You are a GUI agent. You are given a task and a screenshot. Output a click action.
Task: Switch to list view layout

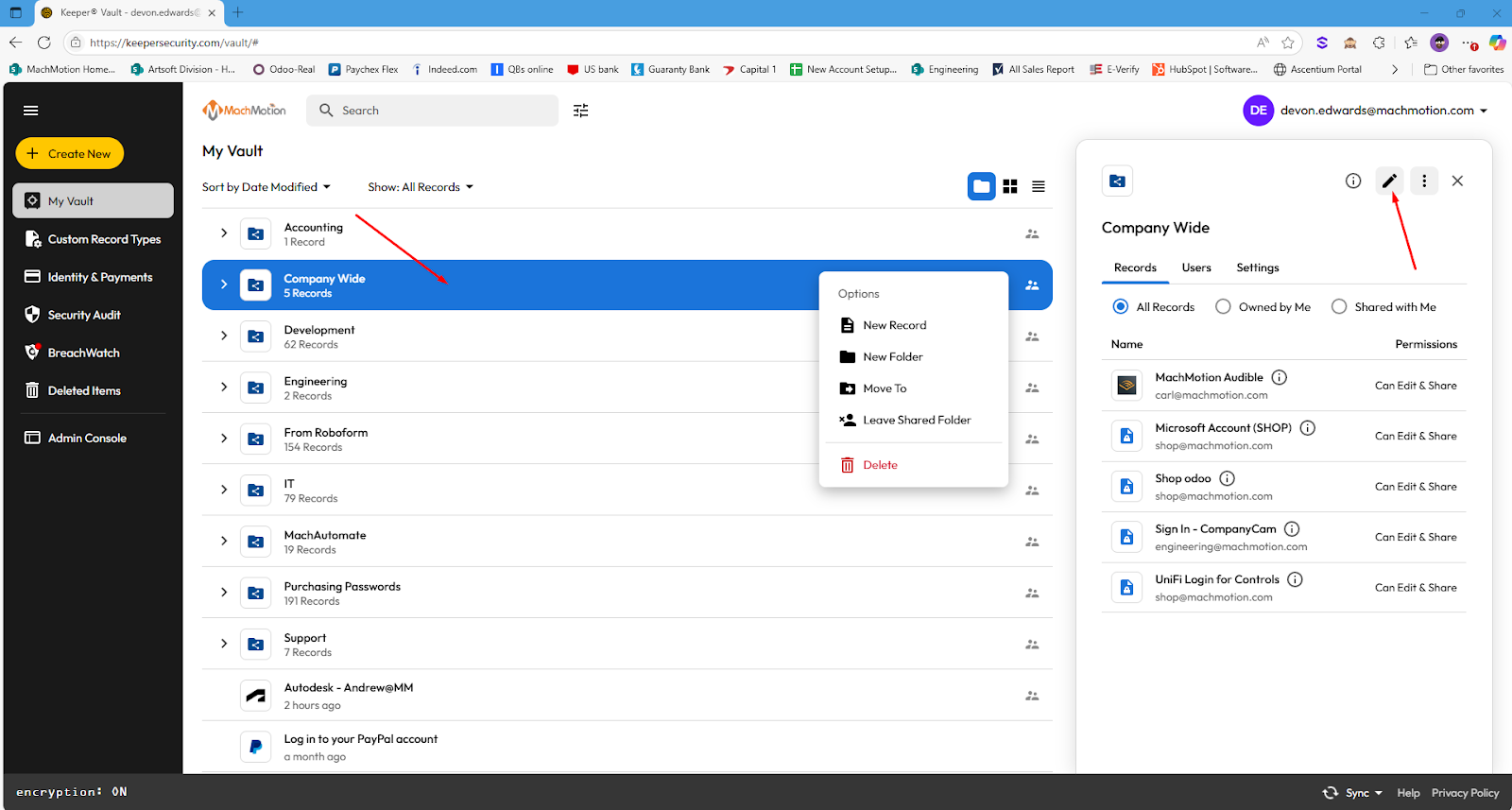coord(1039,187)
